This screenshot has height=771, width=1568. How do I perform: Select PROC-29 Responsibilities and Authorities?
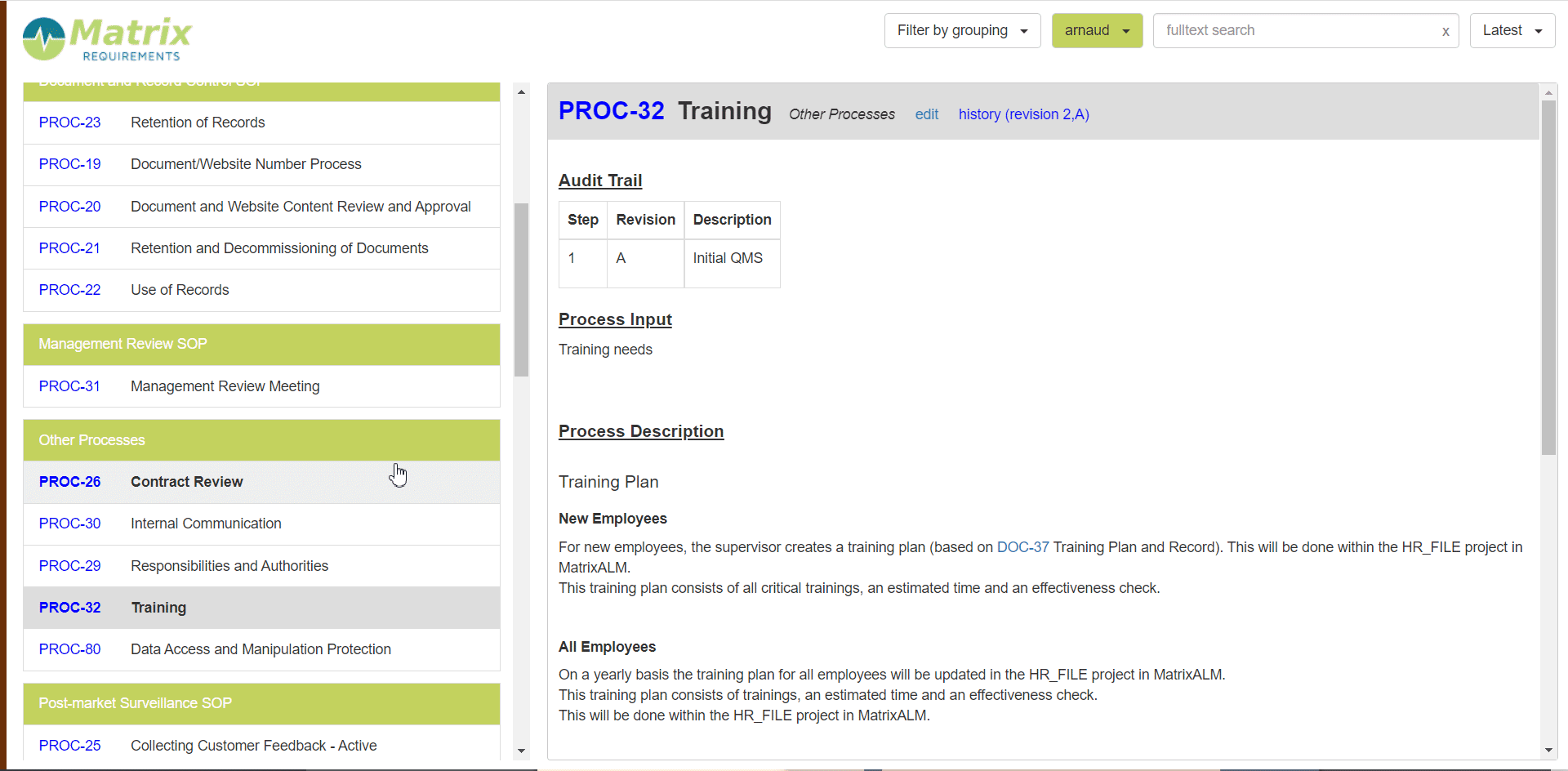229,566
